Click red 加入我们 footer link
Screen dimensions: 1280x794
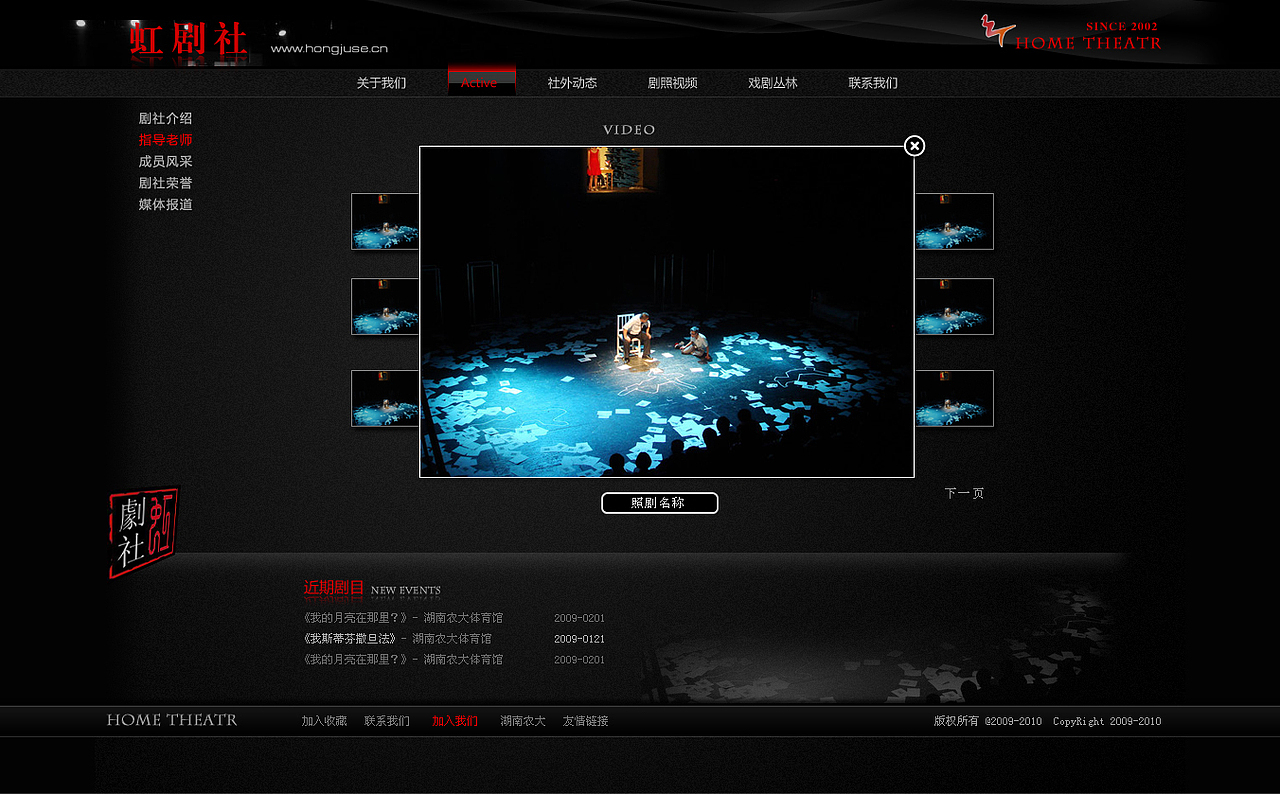pos(455,721)
